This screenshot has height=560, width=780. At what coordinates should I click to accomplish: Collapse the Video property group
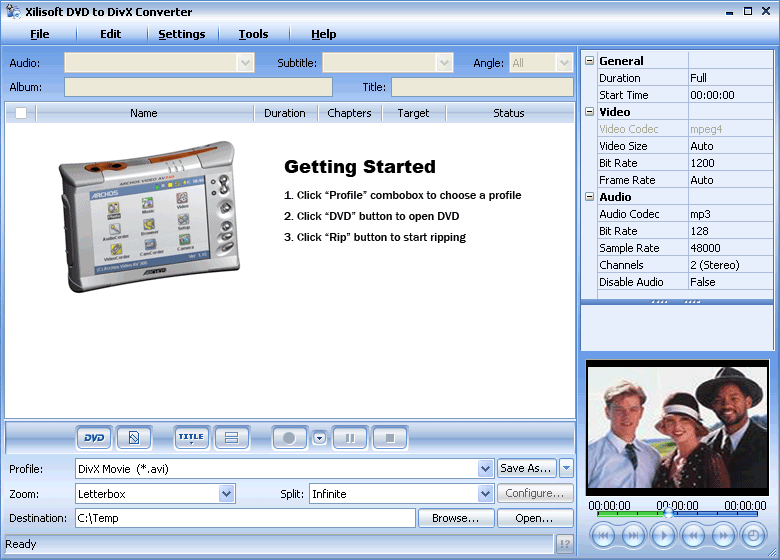point(589,111)
